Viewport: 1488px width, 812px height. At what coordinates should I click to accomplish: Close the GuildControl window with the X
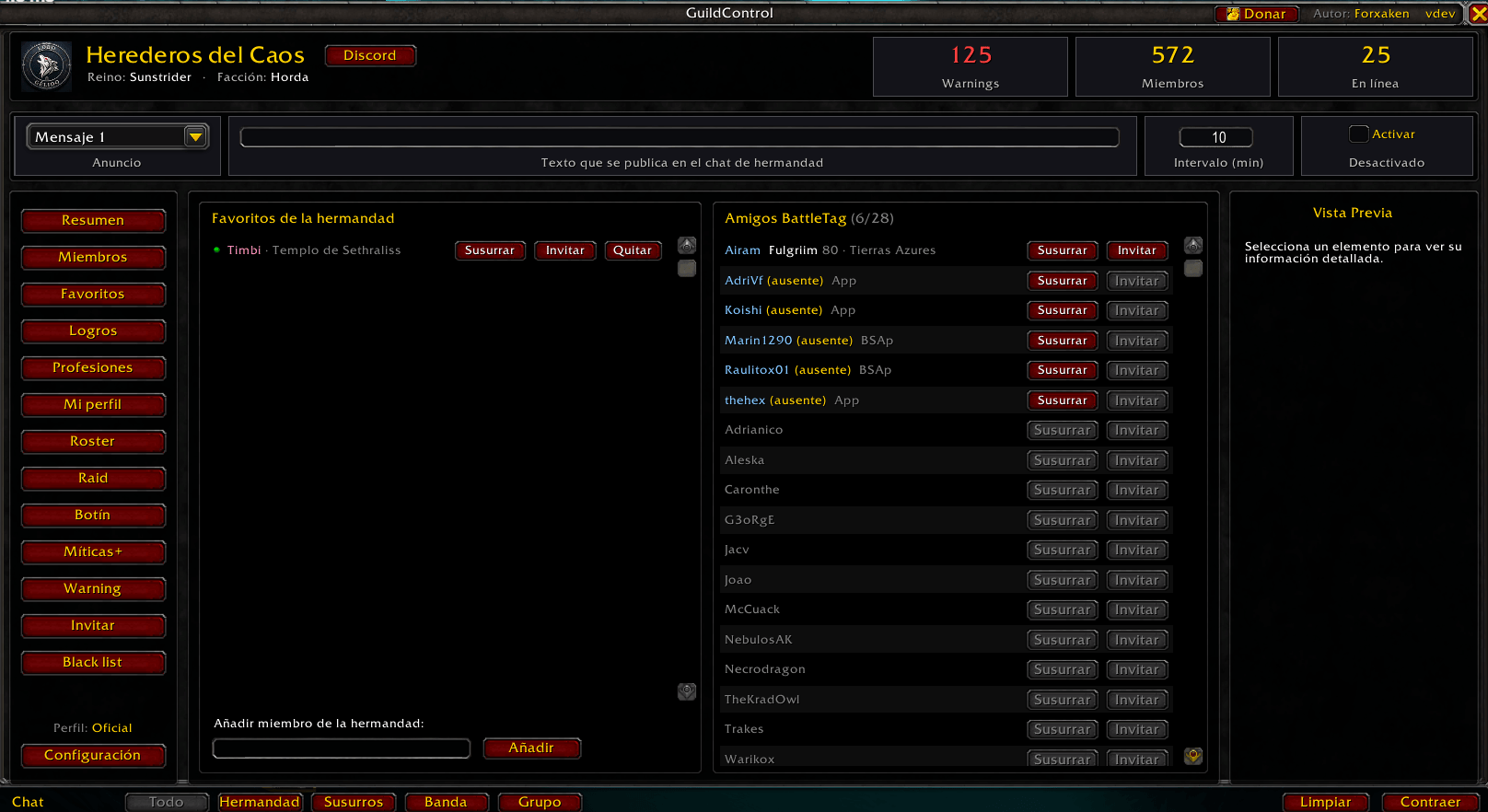tap(1478, 14)
